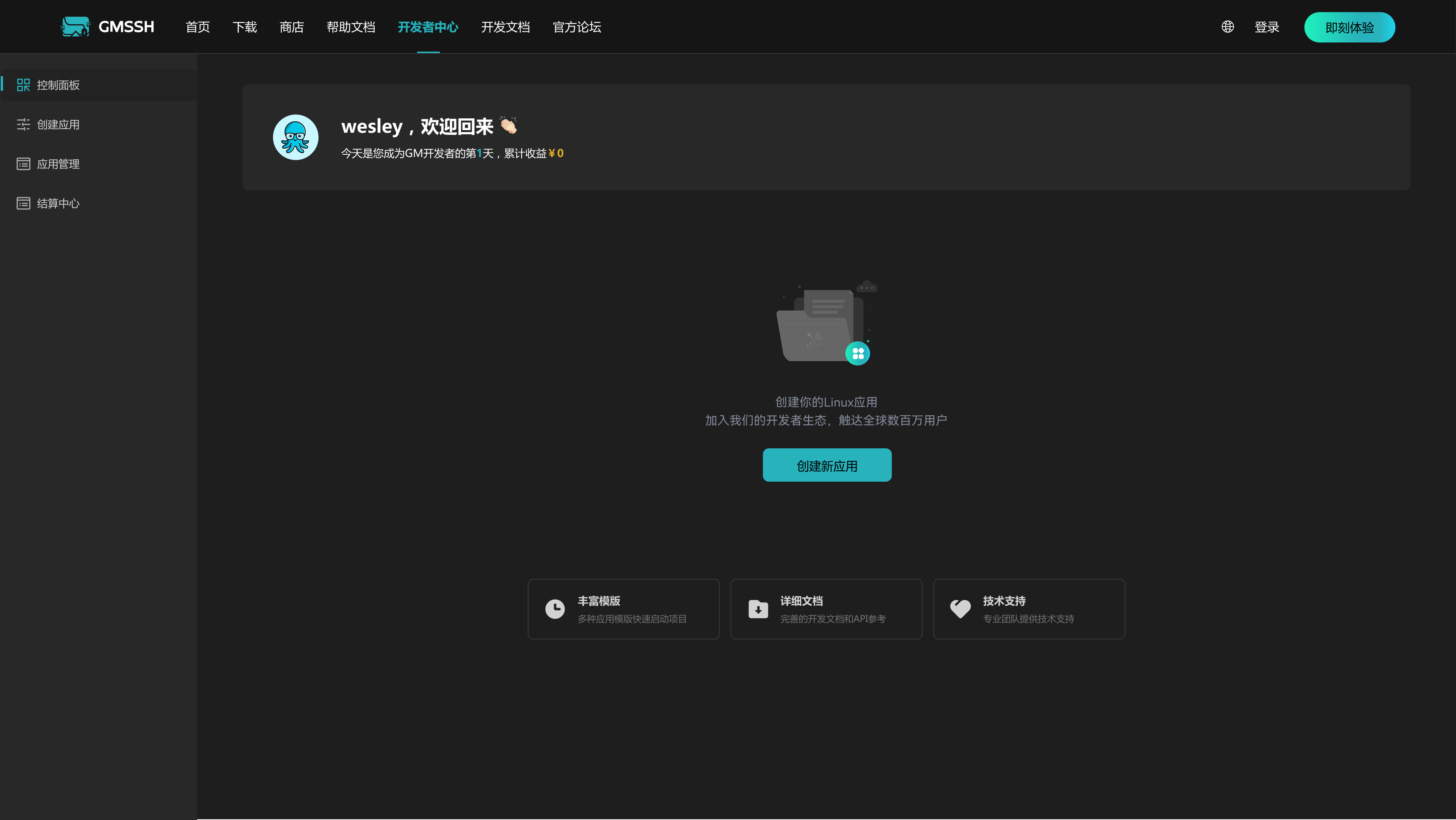
Task: Go to 首页 in top navigation
Action: click(197, 27)
